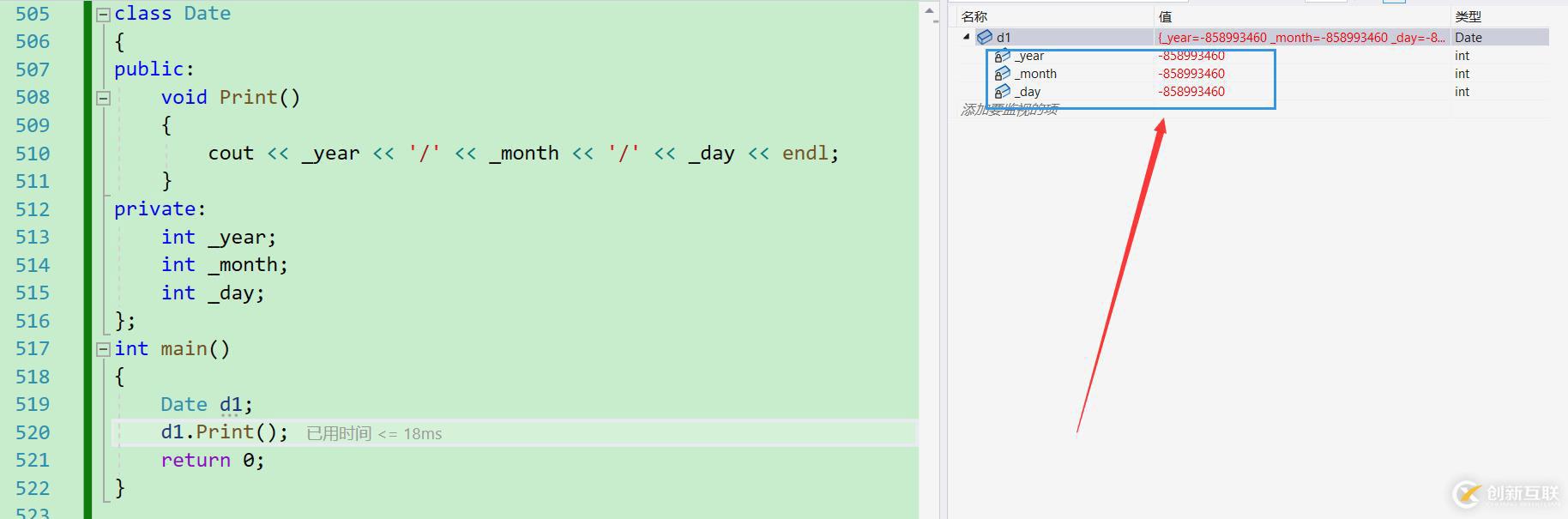This screenshot has height=519, width=1568.
Task: Click the class name Date on line 505
Action: (208, 14)
